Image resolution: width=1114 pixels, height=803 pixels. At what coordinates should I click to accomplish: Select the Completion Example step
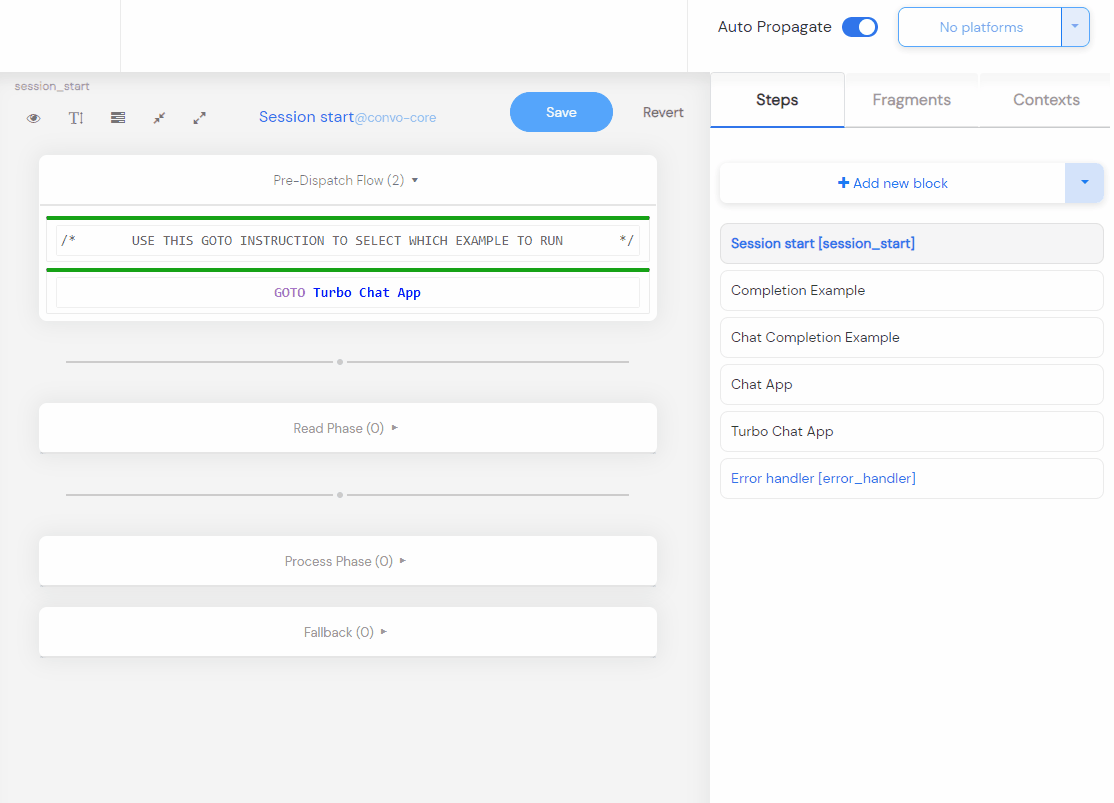pos(912,291)
